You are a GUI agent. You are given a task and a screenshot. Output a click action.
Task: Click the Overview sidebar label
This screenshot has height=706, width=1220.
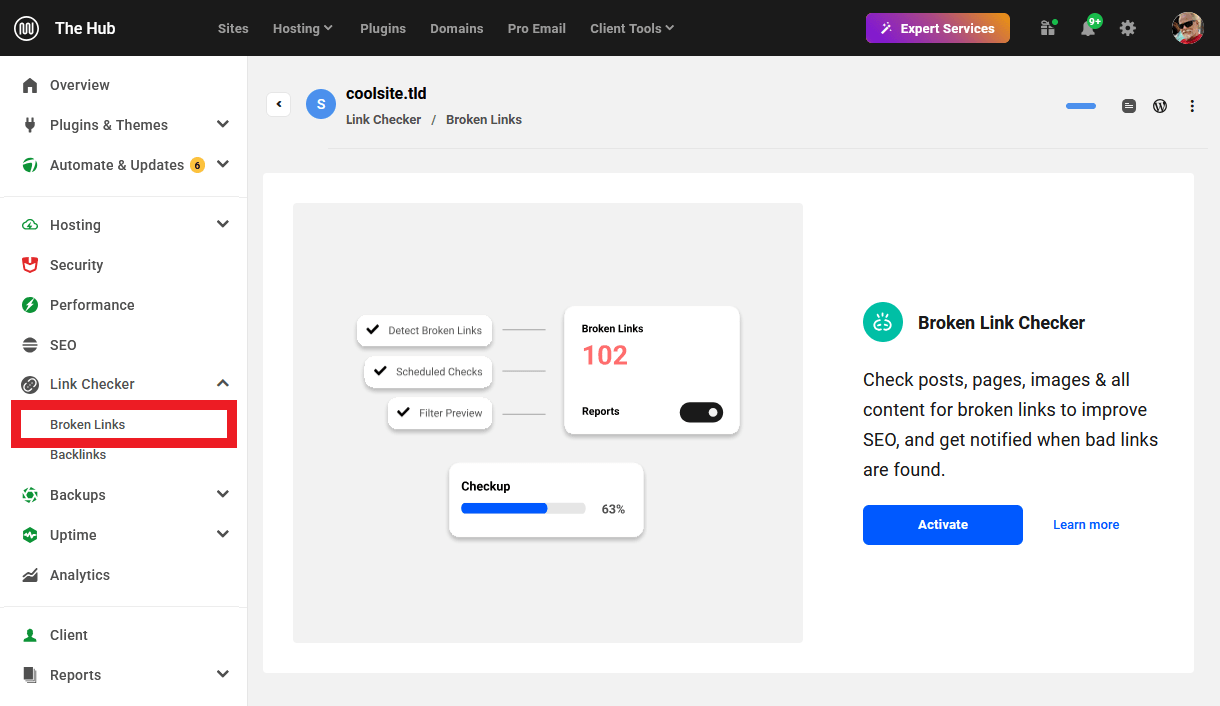coord(80,85)
